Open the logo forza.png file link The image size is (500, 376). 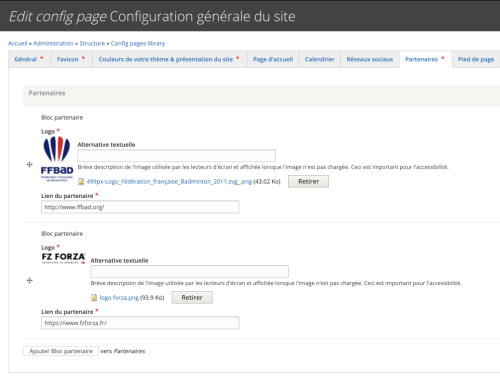(119, 298)
